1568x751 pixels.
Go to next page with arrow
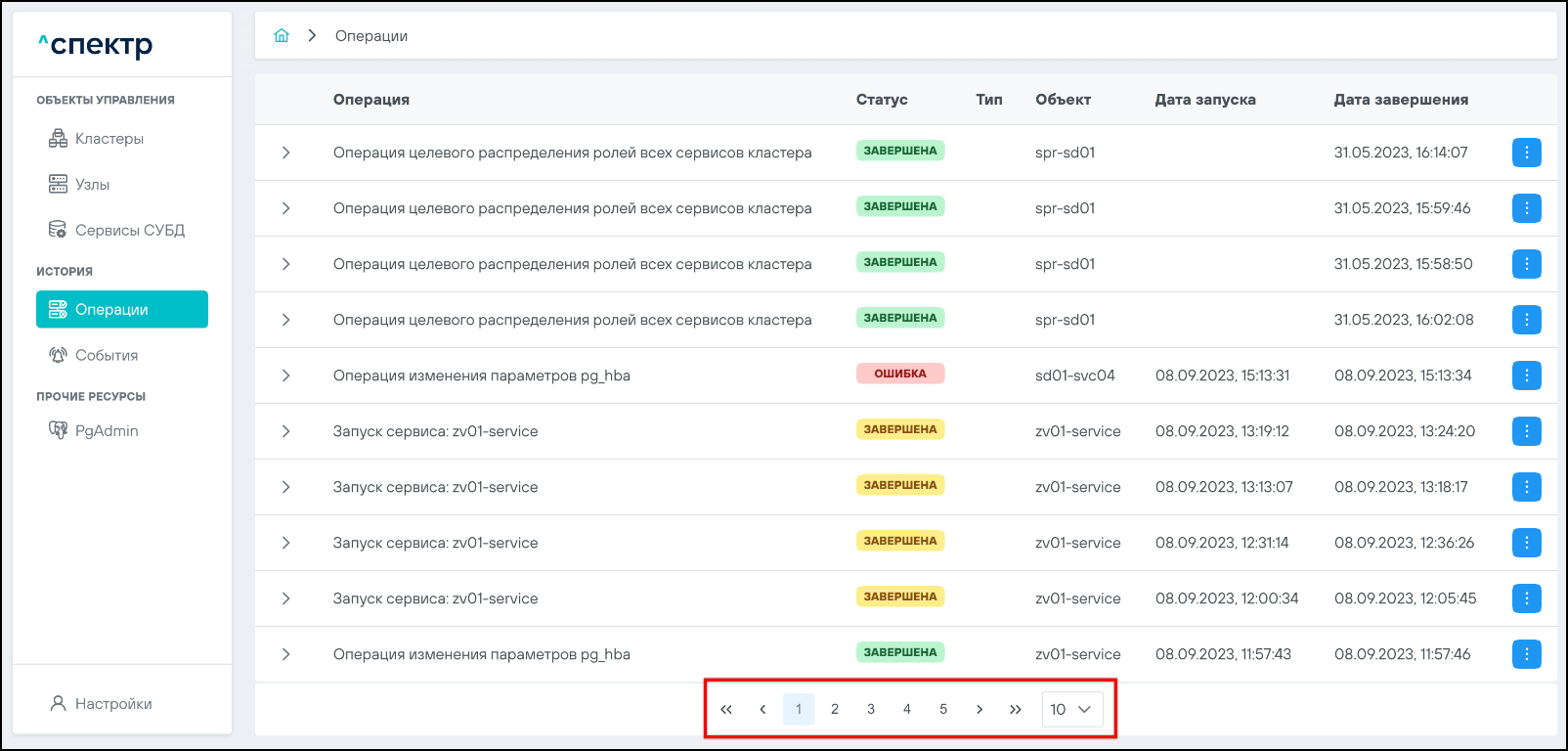point(980,709)
